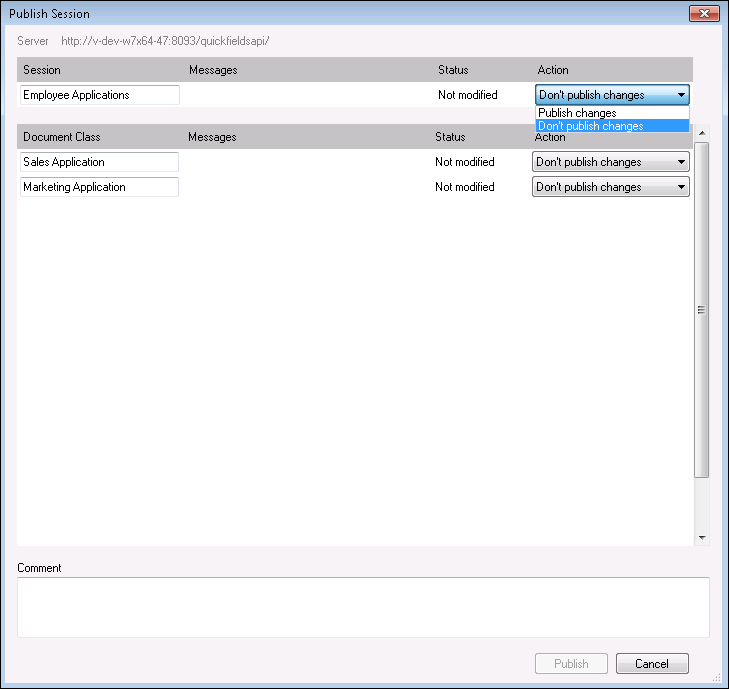Click the Status header in the Document Class table
Viewport: 729px width, 689px height.
click(x=450, y=137)
